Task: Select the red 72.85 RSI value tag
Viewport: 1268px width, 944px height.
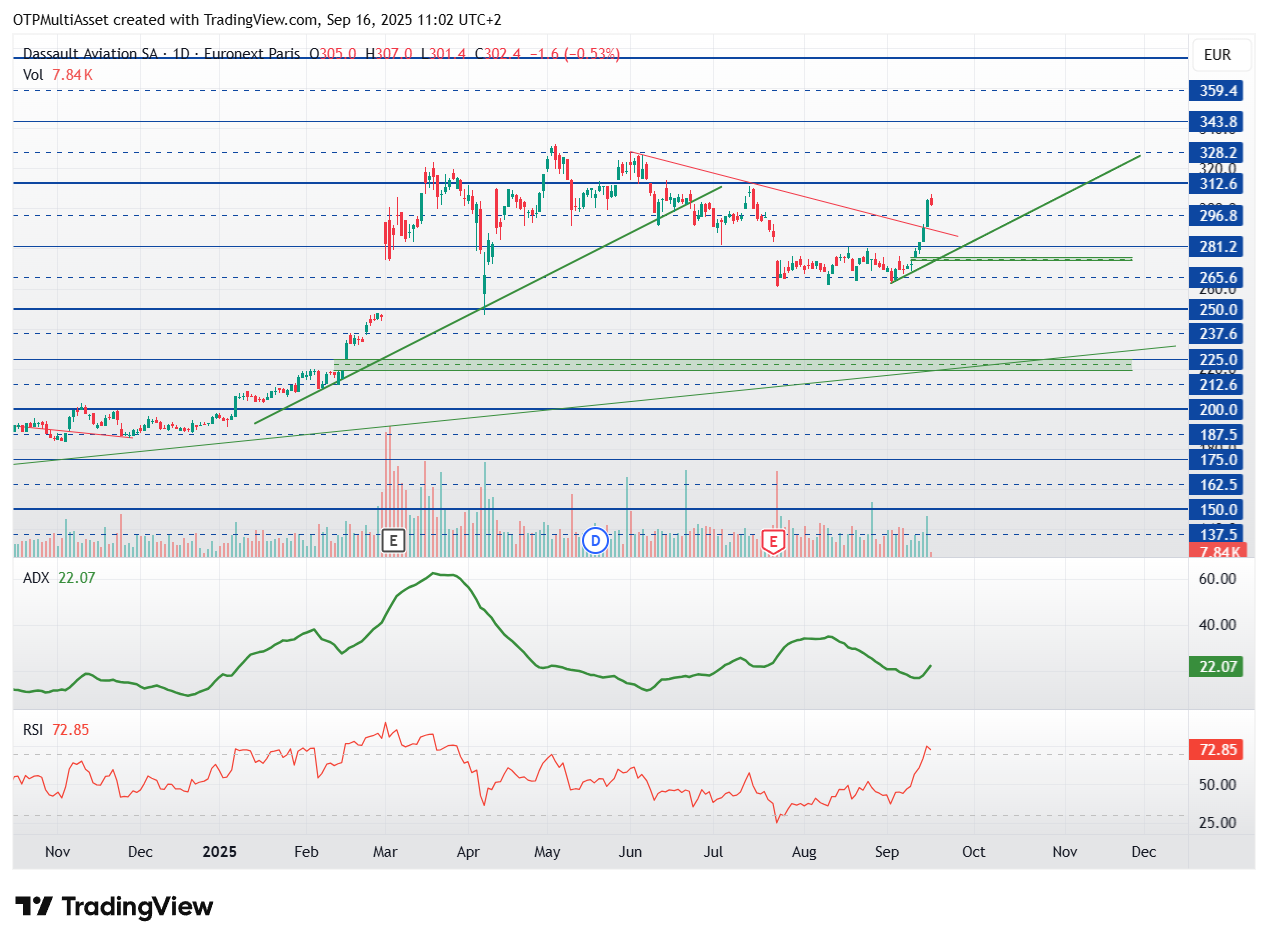Action: (1215, 749)
